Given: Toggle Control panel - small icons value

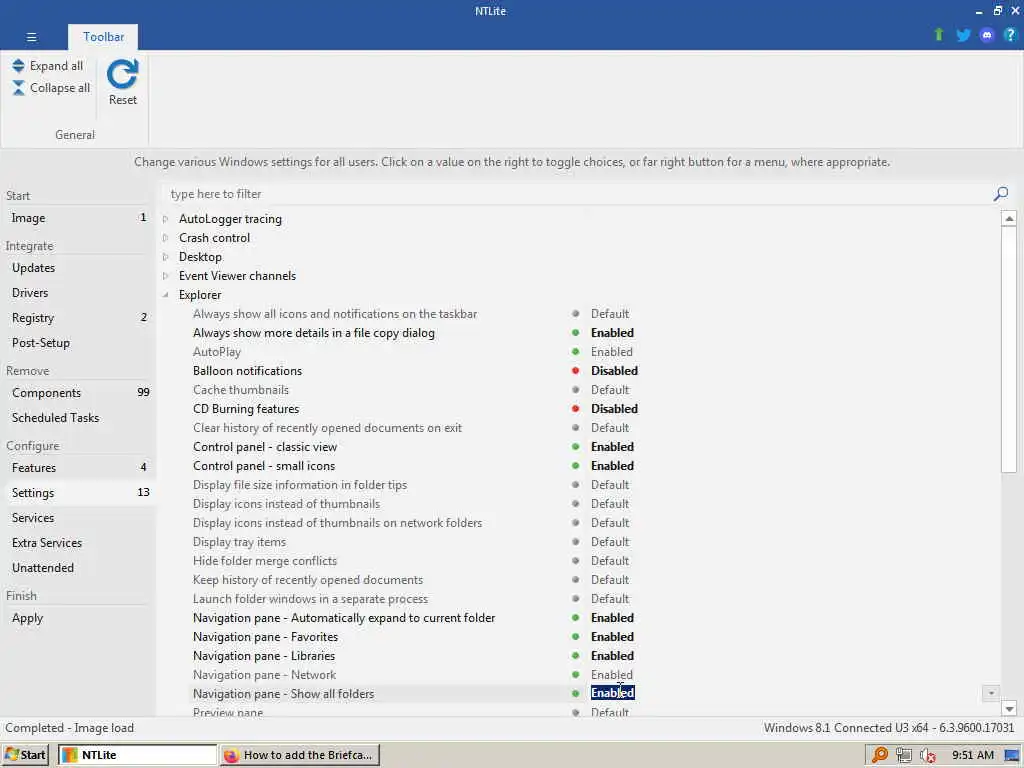Looking at the screenshot, I should (612, 466).
